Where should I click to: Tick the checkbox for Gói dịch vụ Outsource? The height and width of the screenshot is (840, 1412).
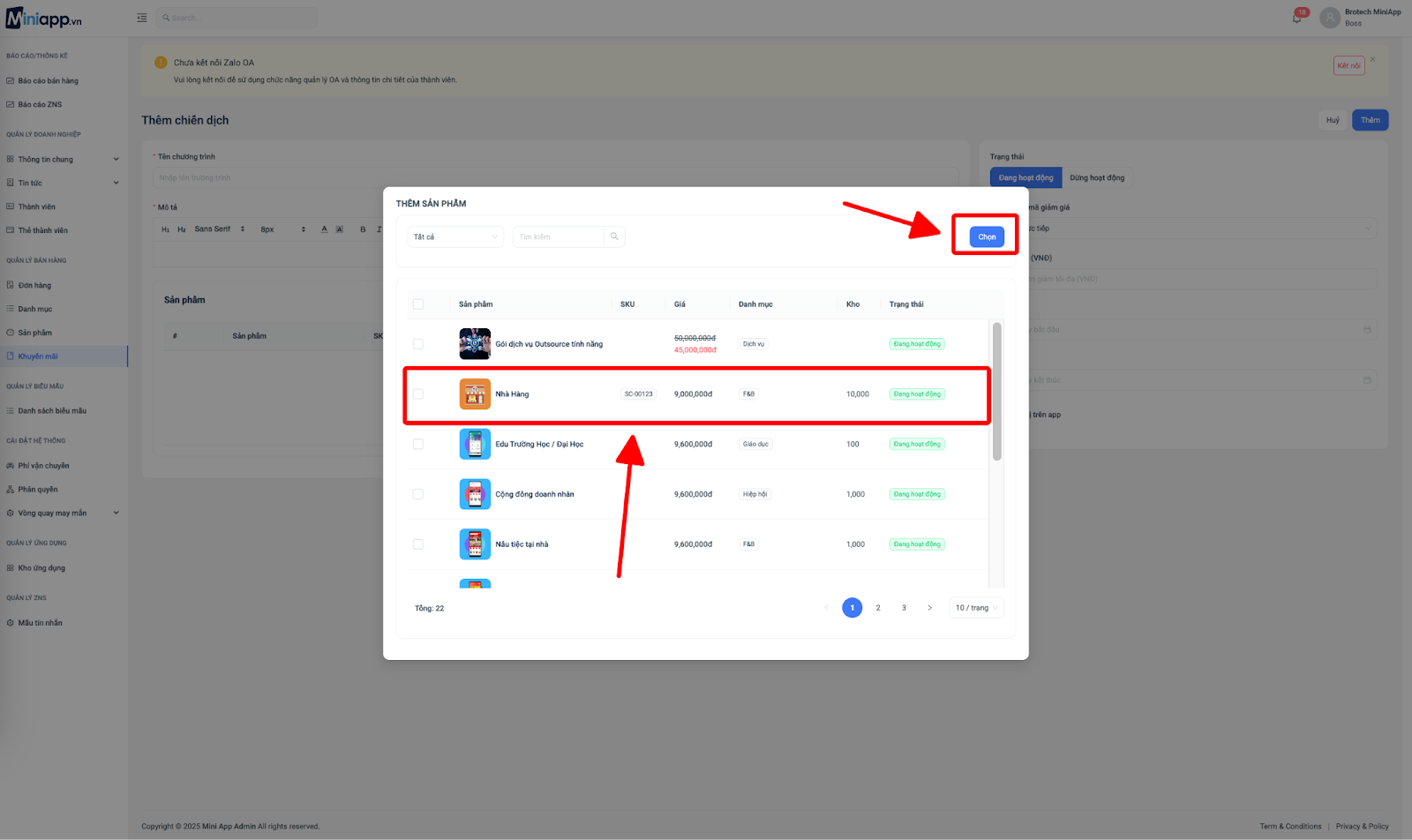pyautogui.click(x=418, y=344)
